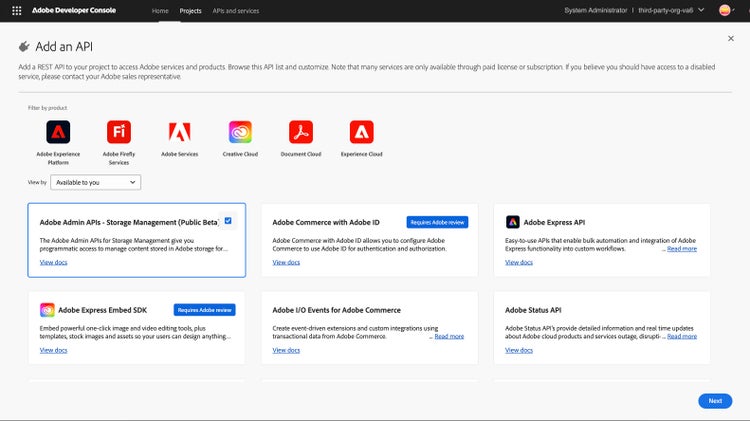Click the System Administrator role label
The image size is (750, 421).
click(596, 10)
